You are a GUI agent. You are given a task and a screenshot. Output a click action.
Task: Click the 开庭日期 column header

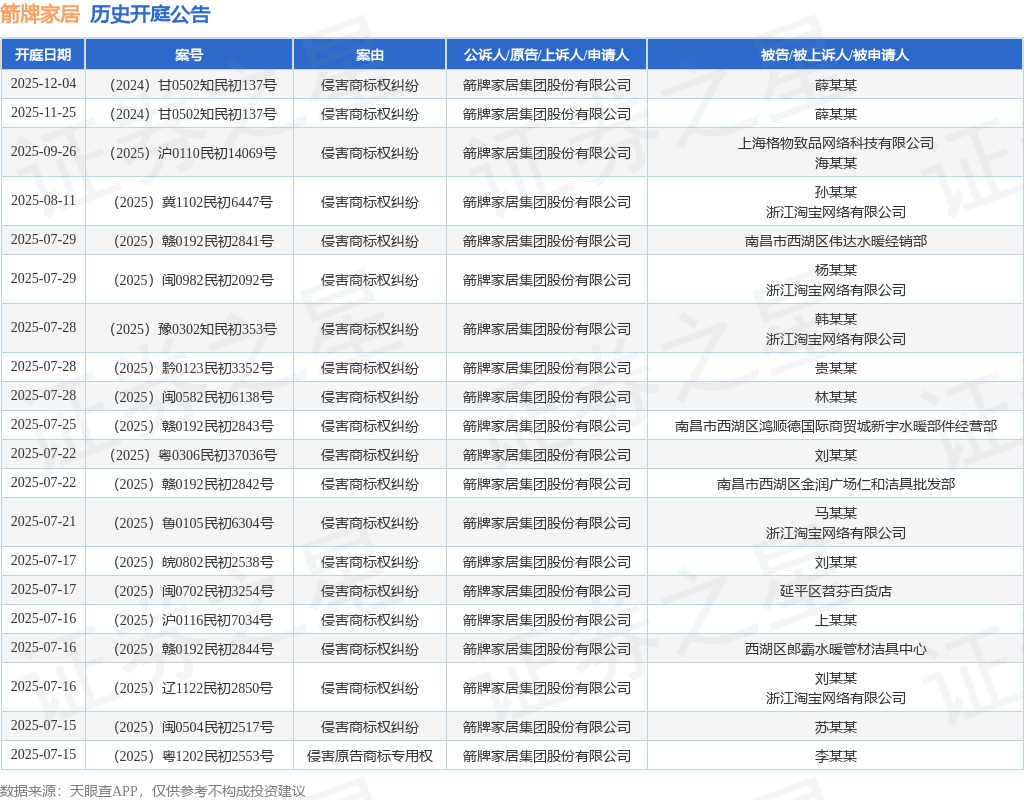[43, 55]
